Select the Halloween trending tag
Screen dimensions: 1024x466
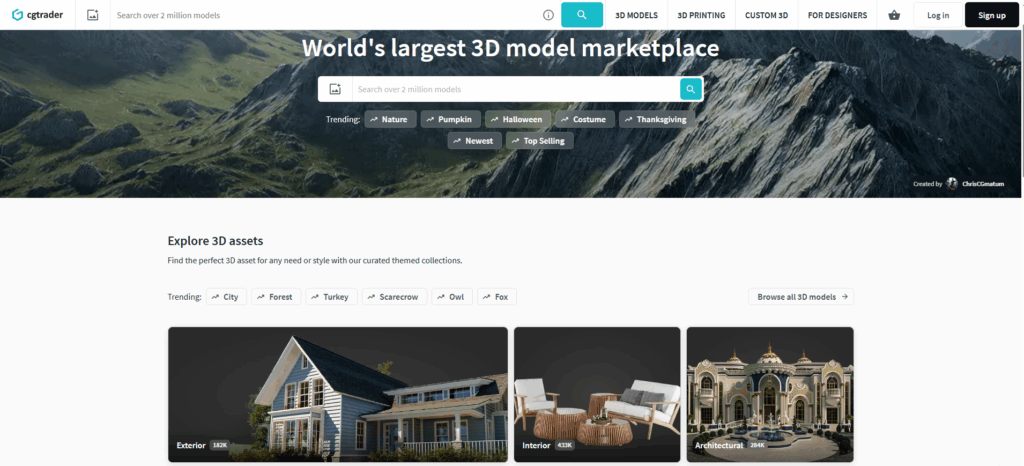pyautogui.click(x=518, y=119)
